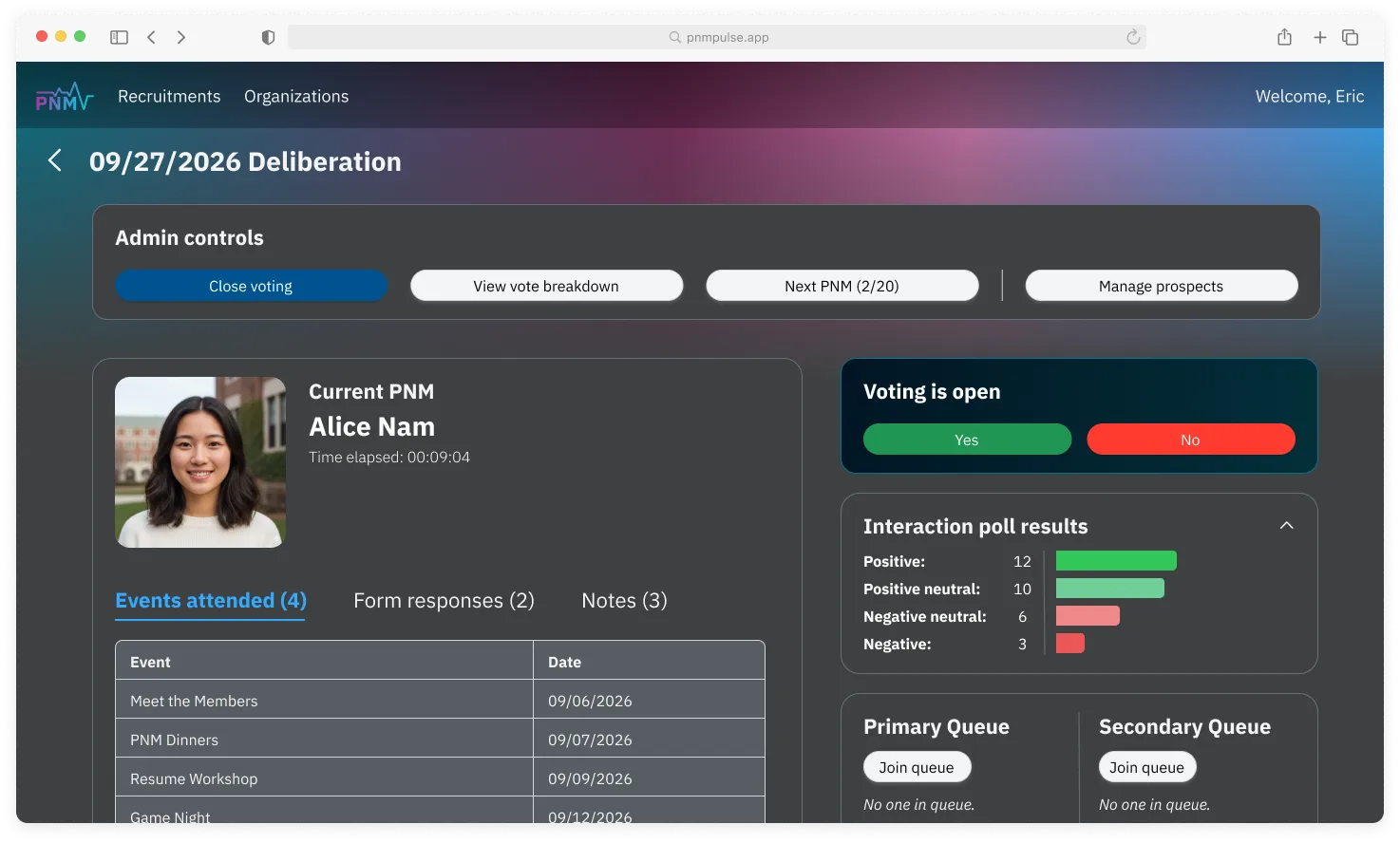Vote Yes in the open voting panel

pyautogui.click(x=967, y=439)
